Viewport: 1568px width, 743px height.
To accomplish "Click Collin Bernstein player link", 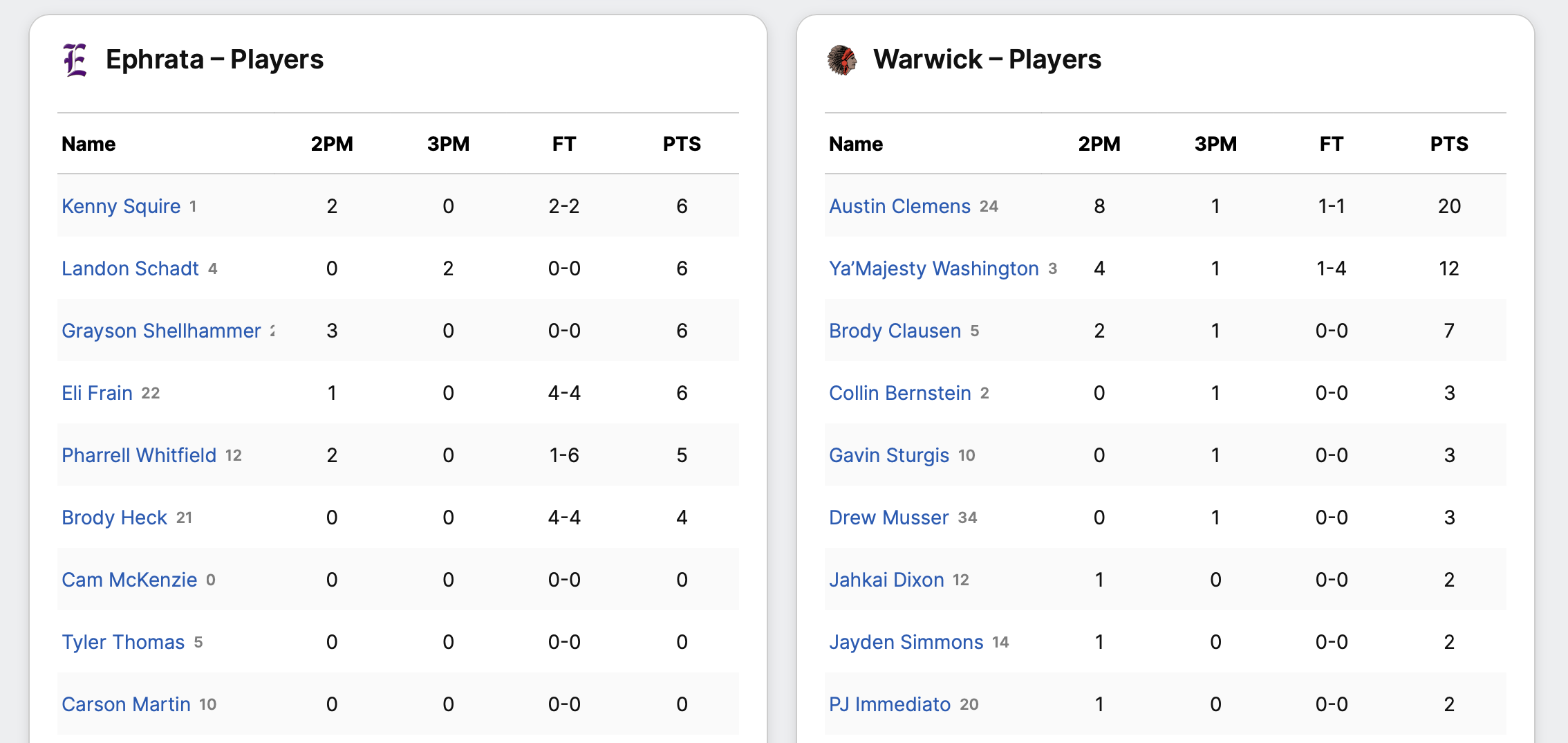I will pyautogui.click(x=899, y=393).
